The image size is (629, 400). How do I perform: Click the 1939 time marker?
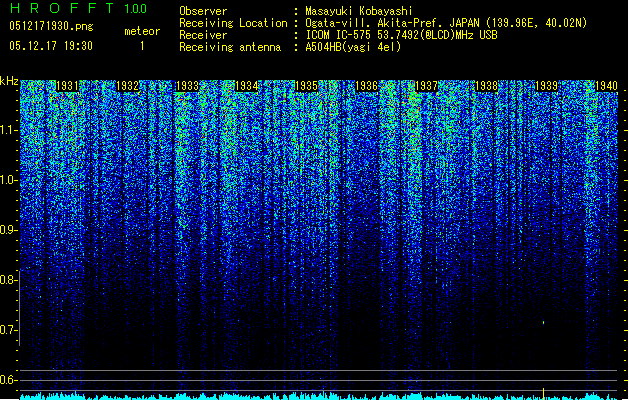pyautogui.click(x=546, y=86)
